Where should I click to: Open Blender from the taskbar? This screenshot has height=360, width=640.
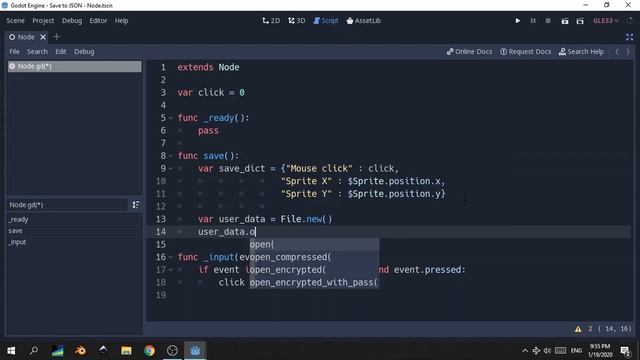point(80,351)
